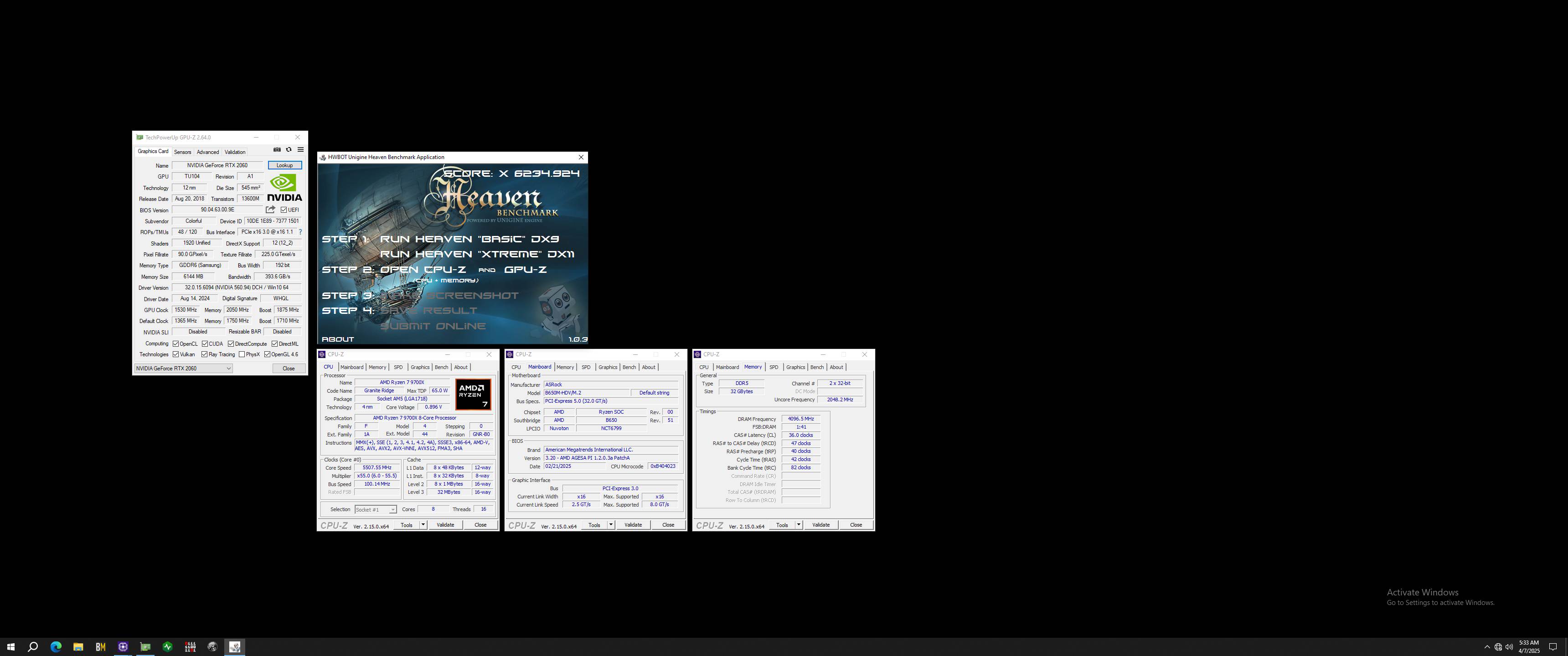Close the HWBOT Heaven Benchmark window
Screen dimensions: 1568x656
(x=581, y=157)
